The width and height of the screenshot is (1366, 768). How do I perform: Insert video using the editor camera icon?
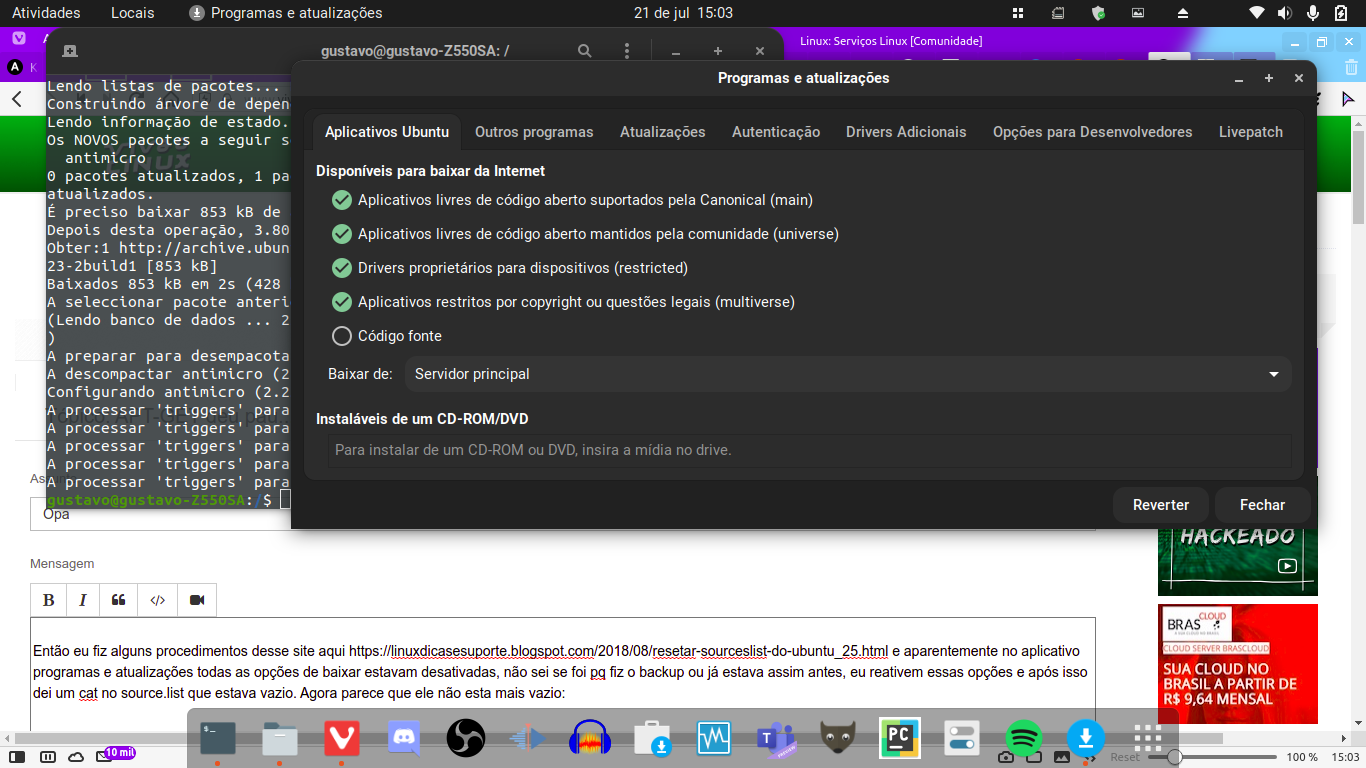(197, 600)
